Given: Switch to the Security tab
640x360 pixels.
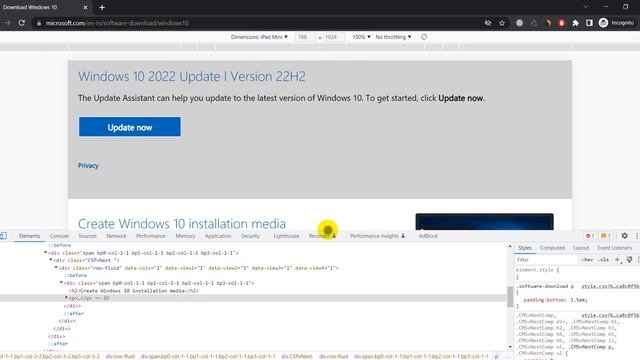Looking at the screenshot, I should [250, 236].
